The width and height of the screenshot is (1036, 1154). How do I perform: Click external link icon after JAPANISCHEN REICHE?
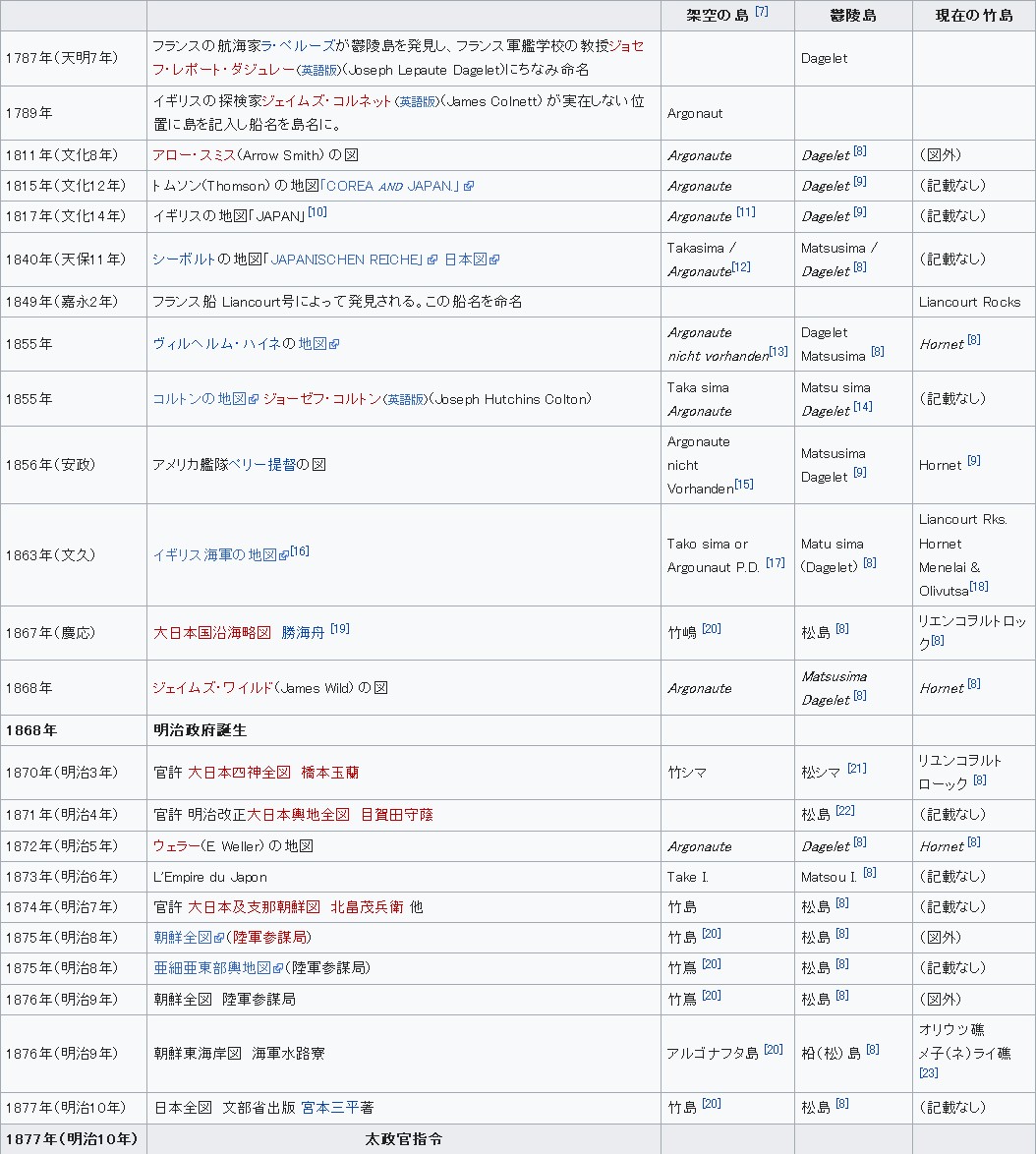432,260
